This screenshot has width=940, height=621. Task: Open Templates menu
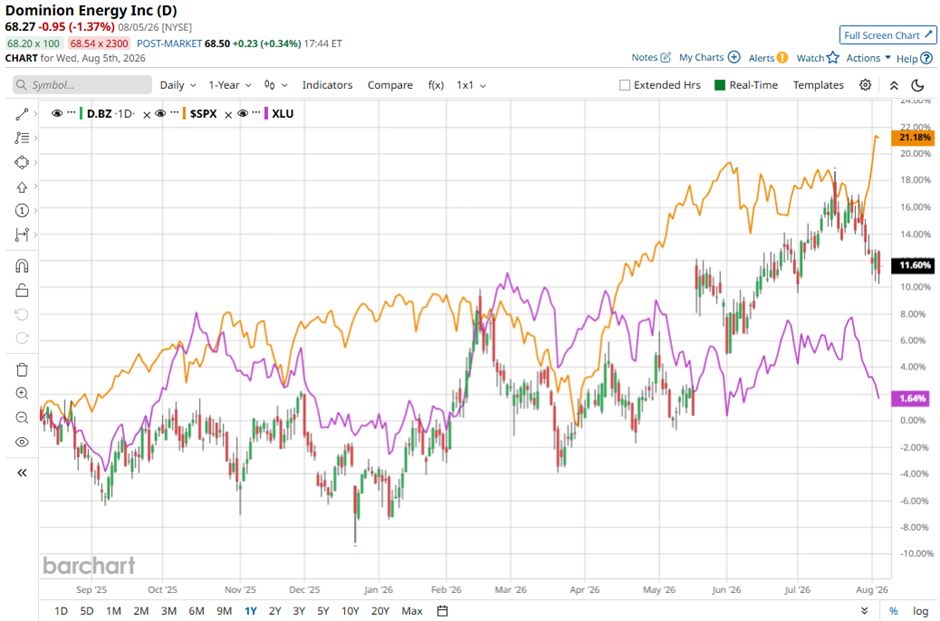coord(818,85)
